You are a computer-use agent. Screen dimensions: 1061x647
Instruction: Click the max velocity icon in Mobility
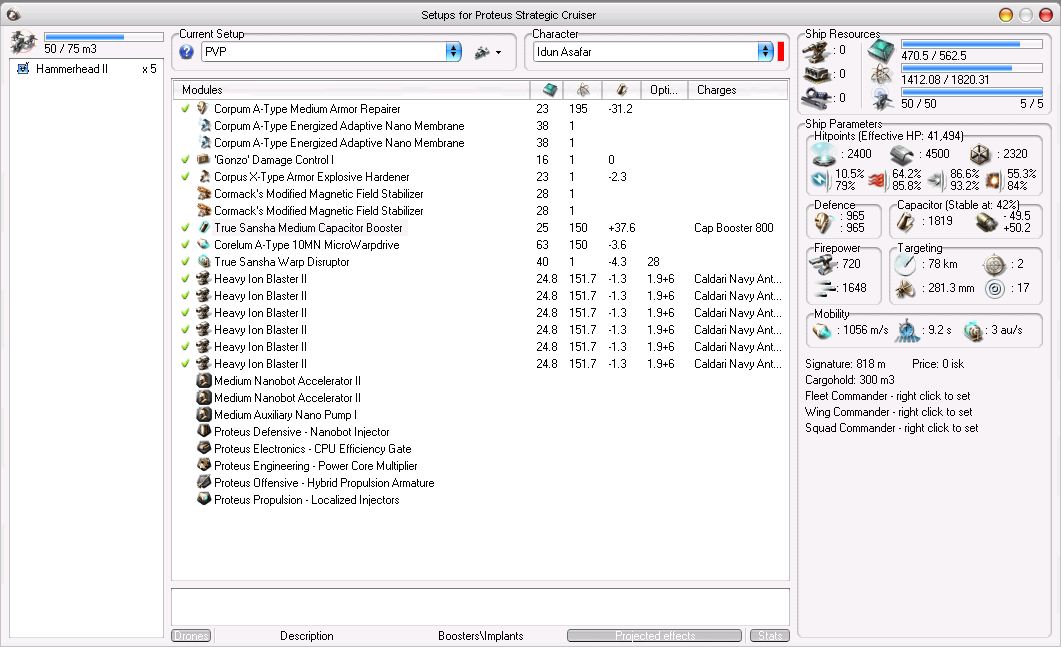(x=823, y=331)
